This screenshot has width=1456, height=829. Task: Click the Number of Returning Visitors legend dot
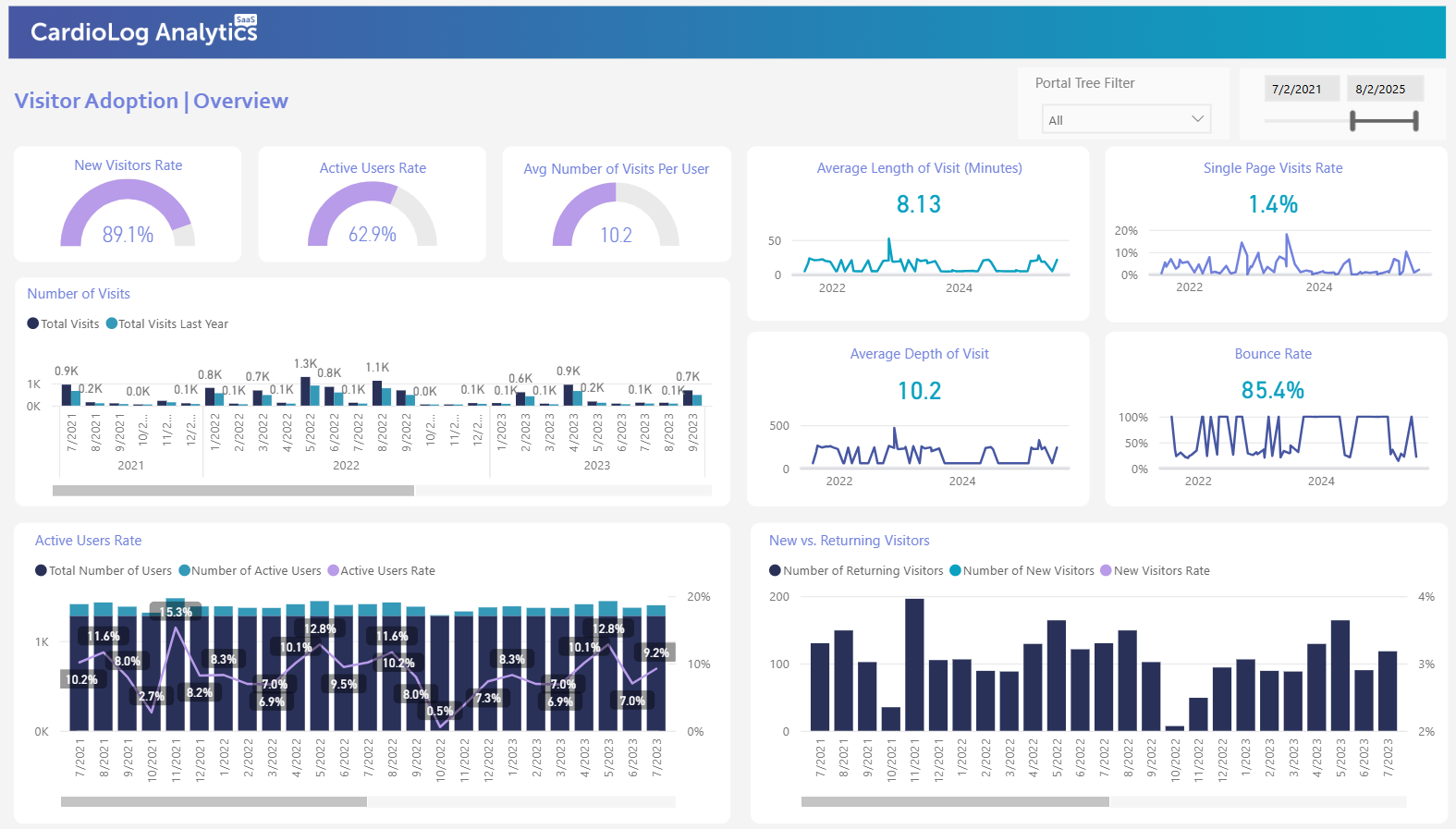click(x=775, y=570)
